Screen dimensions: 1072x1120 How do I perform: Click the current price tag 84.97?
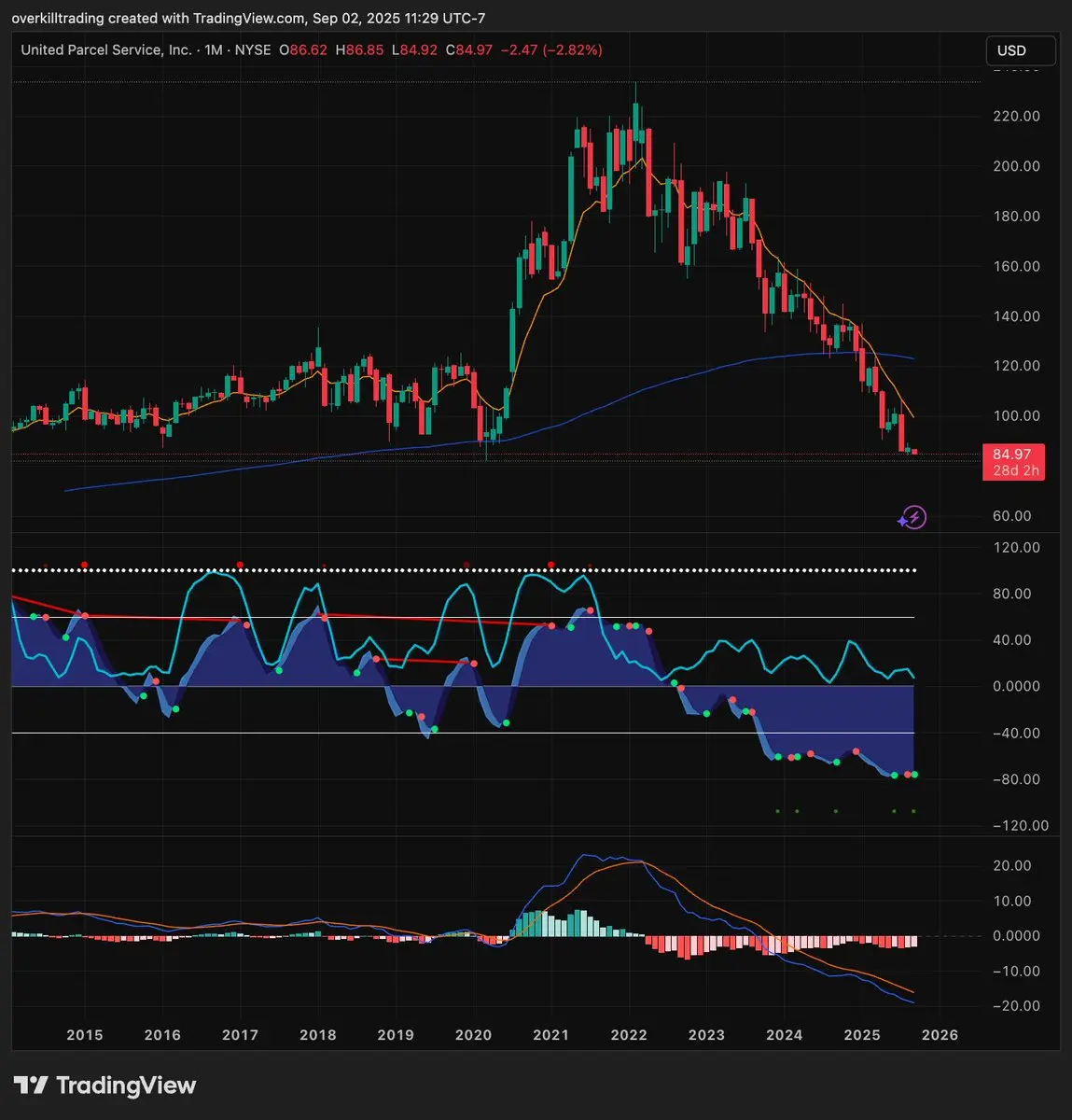pyautogui.click(x=1013, y=462)
